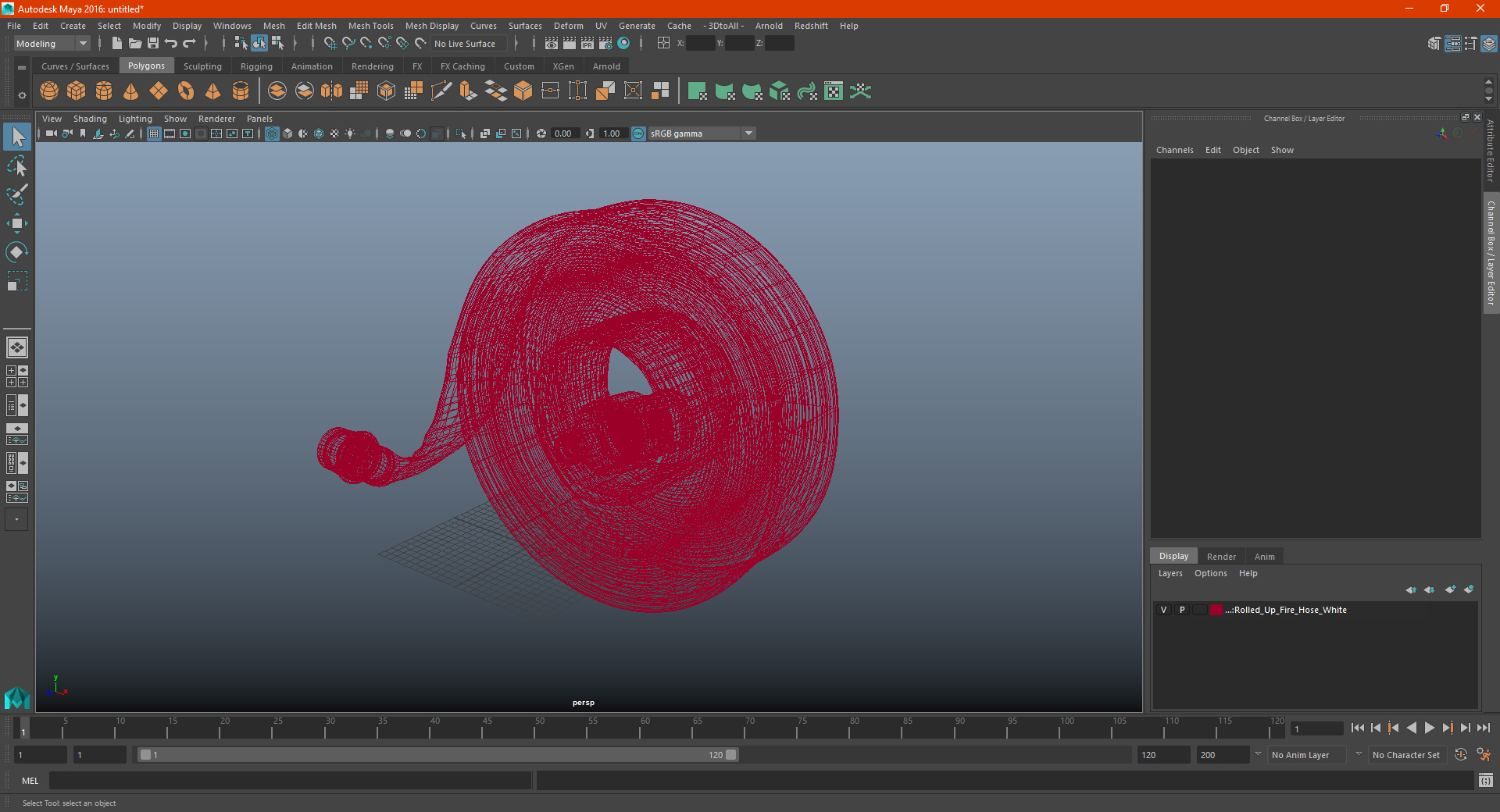Toggle the viewport grid display icon

click(x=154, y=134)
